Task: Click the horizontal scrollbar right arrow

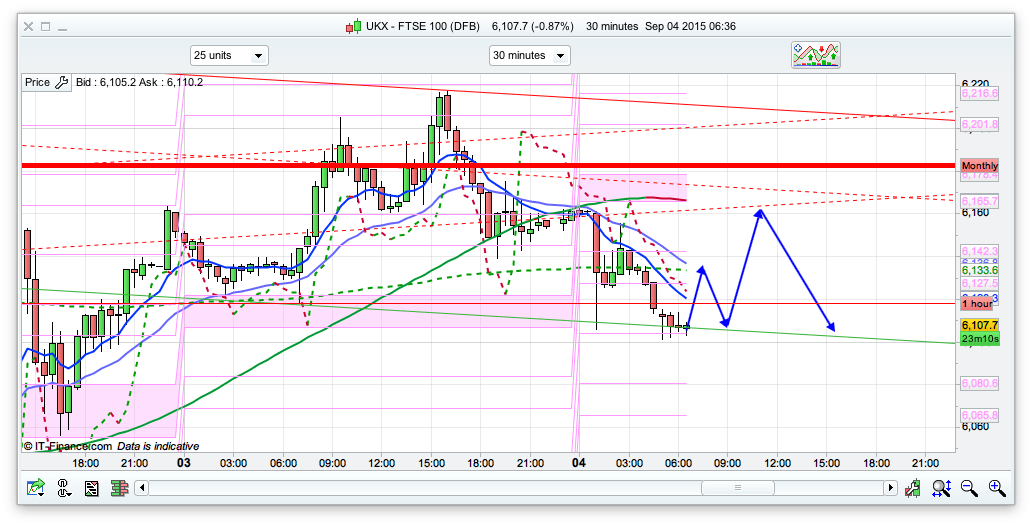Action: [x=890, y=488]
